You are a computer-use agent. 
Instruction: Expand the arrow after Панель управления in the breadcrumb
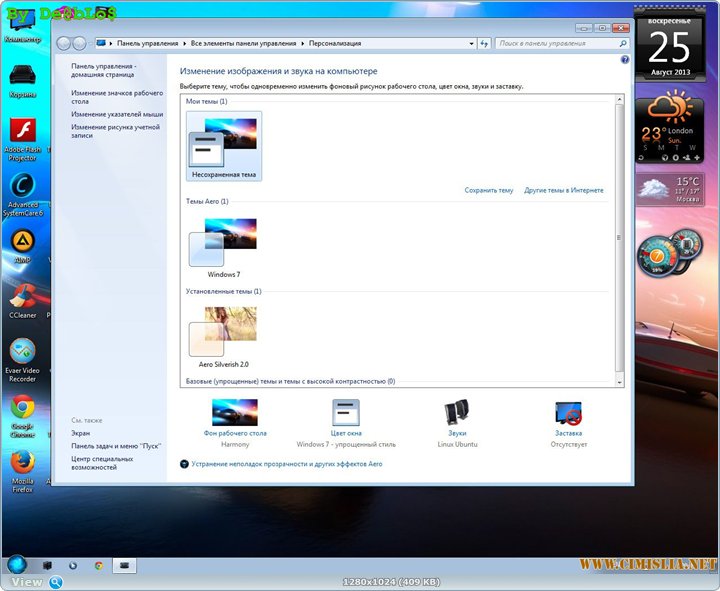(x=185, y=44)
